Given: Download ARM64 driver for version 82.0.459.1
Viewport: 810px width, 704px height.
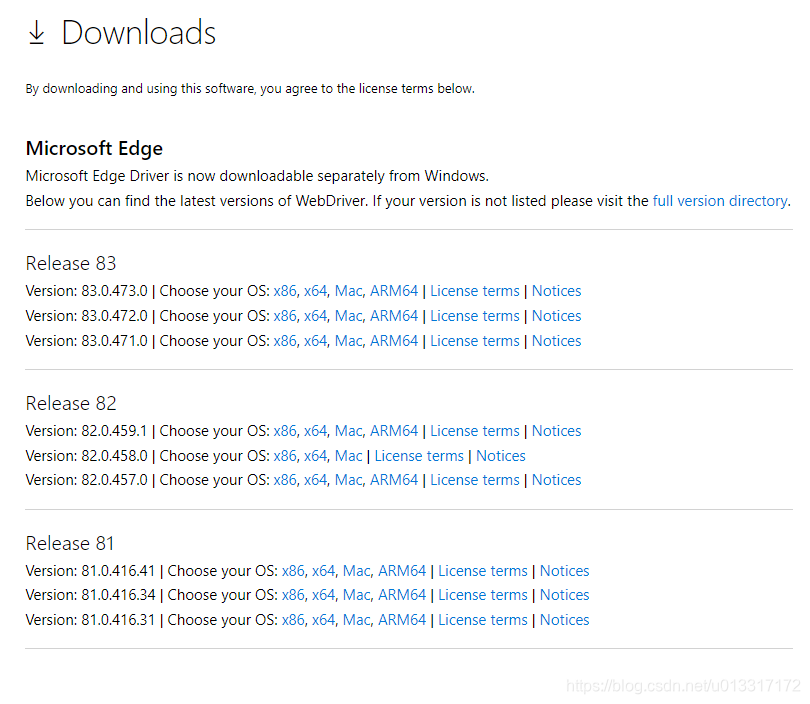Looking at the screenshot, I should (x=394, y=431).
